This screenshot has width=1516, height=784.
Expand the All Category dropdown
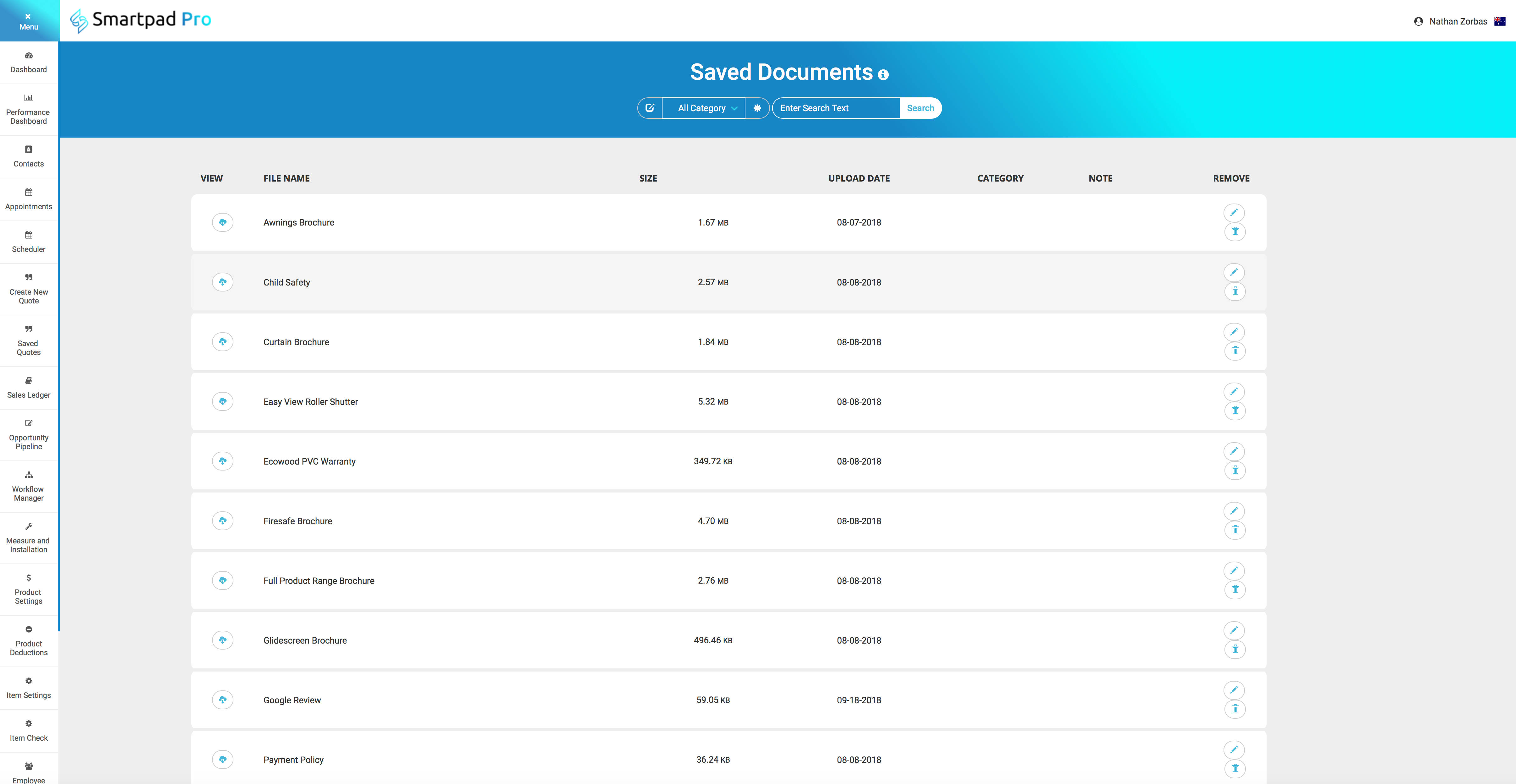704,108
